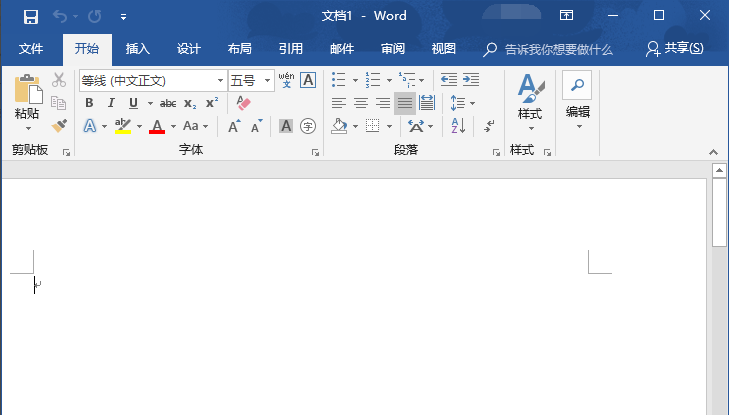The image size is (729, 415).
Task: Toggle character shading A icon
Action: pyautogui.click(x=286, y=126)
